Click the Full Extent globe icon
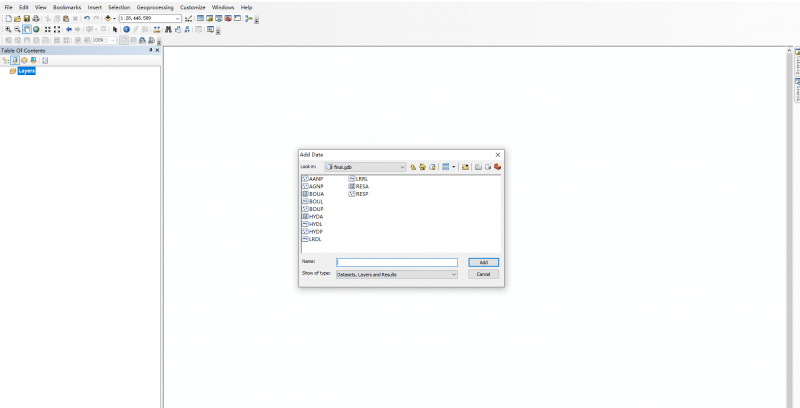 (x=36, y=29)
